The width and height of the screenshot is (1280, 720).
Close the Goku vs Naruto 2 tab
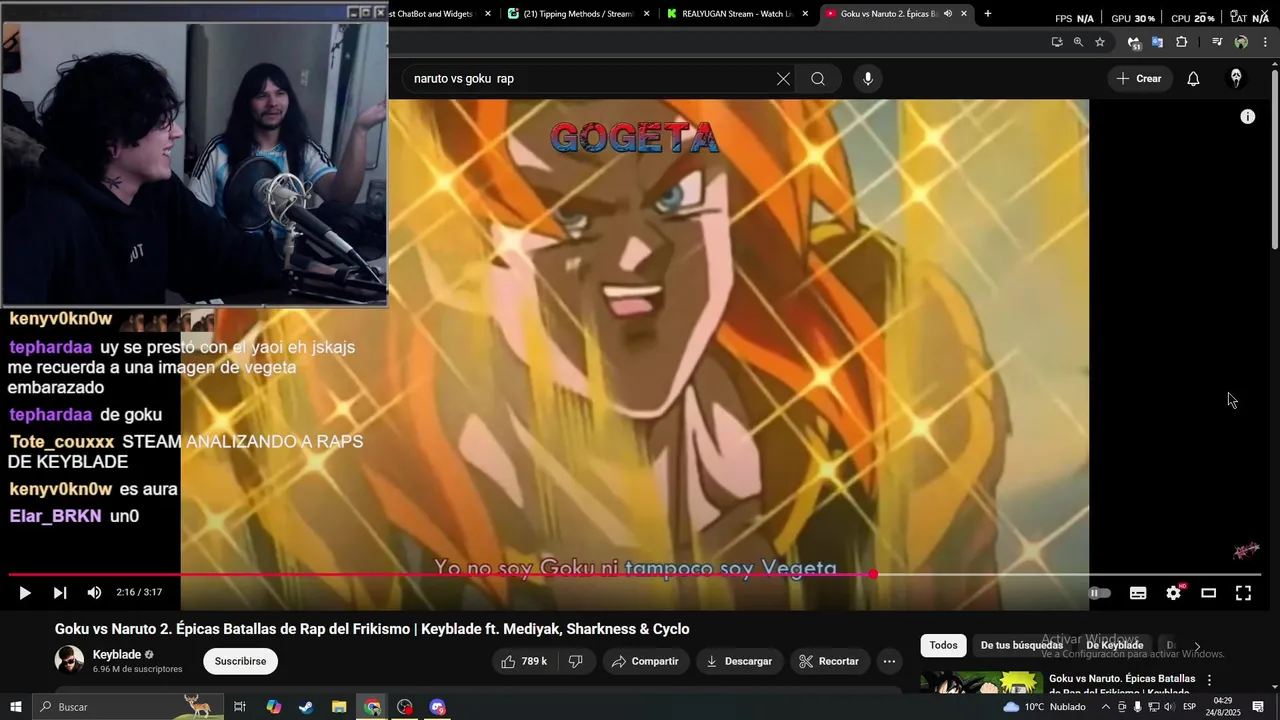click(964, 14)
